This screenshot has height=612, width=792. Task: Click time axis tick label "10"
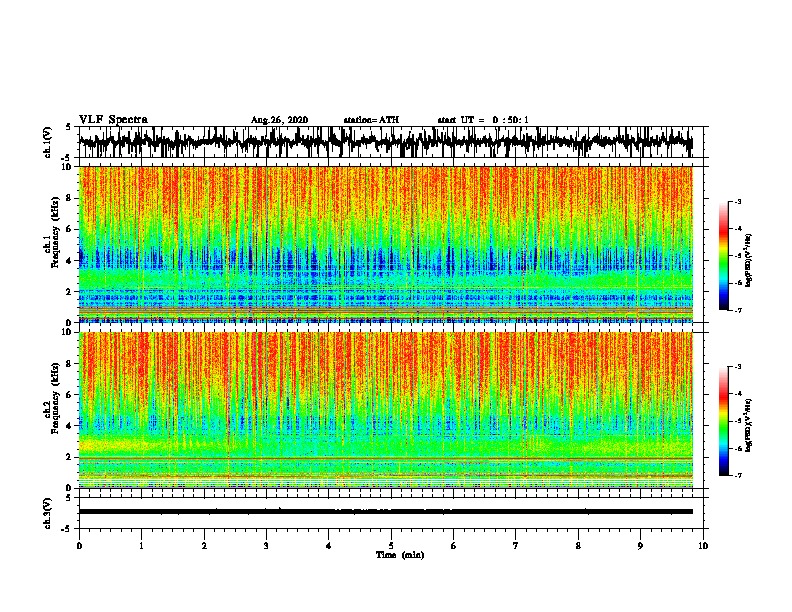[x=703, y=546]
